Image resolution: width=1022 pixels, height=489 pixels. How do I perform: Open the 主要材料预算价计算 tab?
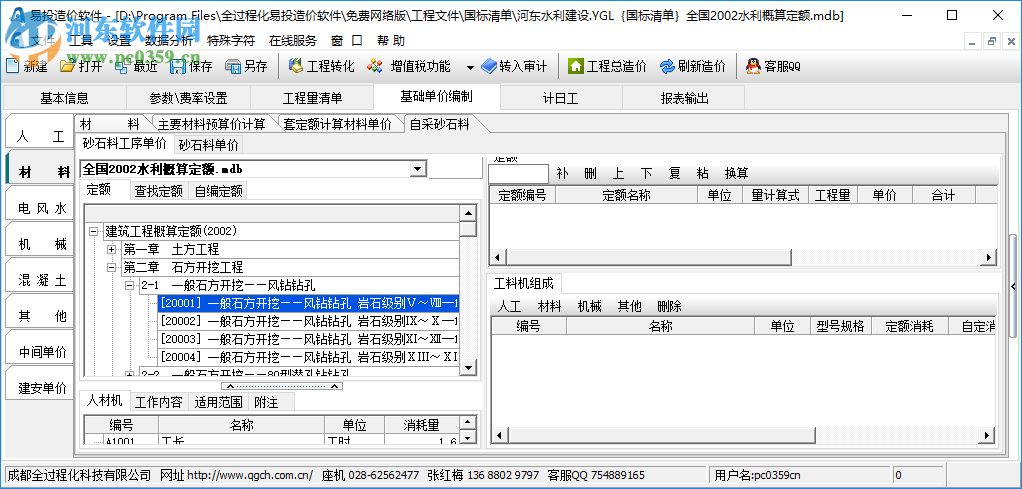pos(212,124)
